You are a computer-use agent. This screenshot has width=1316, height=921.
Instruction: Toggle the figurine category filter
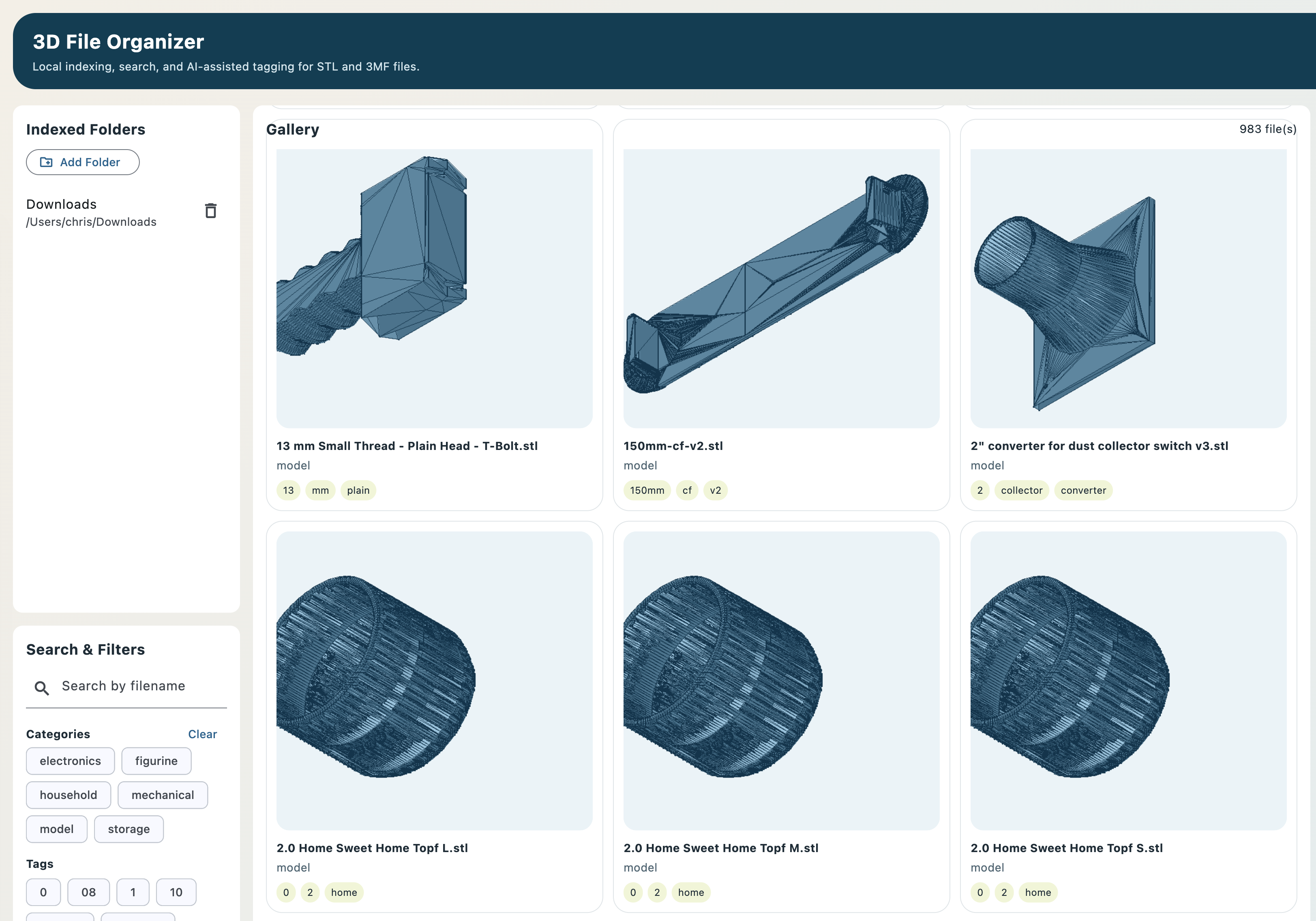tap(156, 760)
